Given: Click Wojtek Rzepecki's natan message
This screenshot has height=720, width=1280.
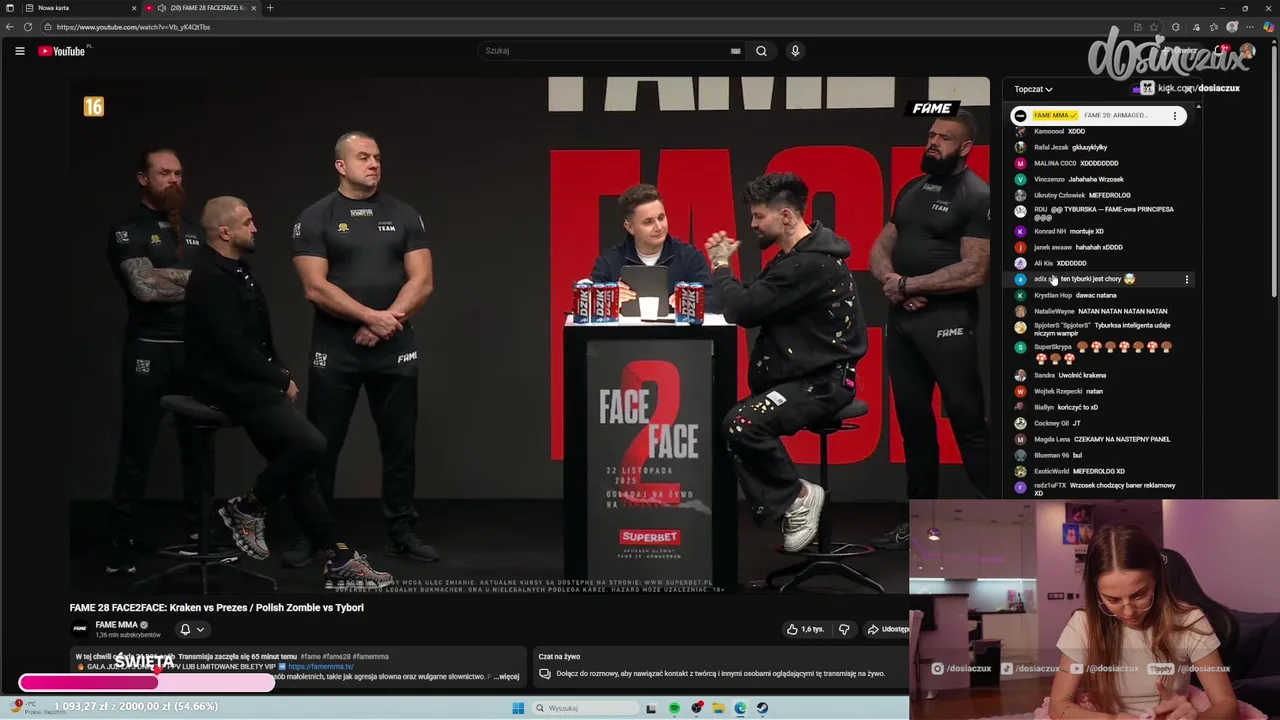Looking at the screenshot, I should click(1094, 391).
